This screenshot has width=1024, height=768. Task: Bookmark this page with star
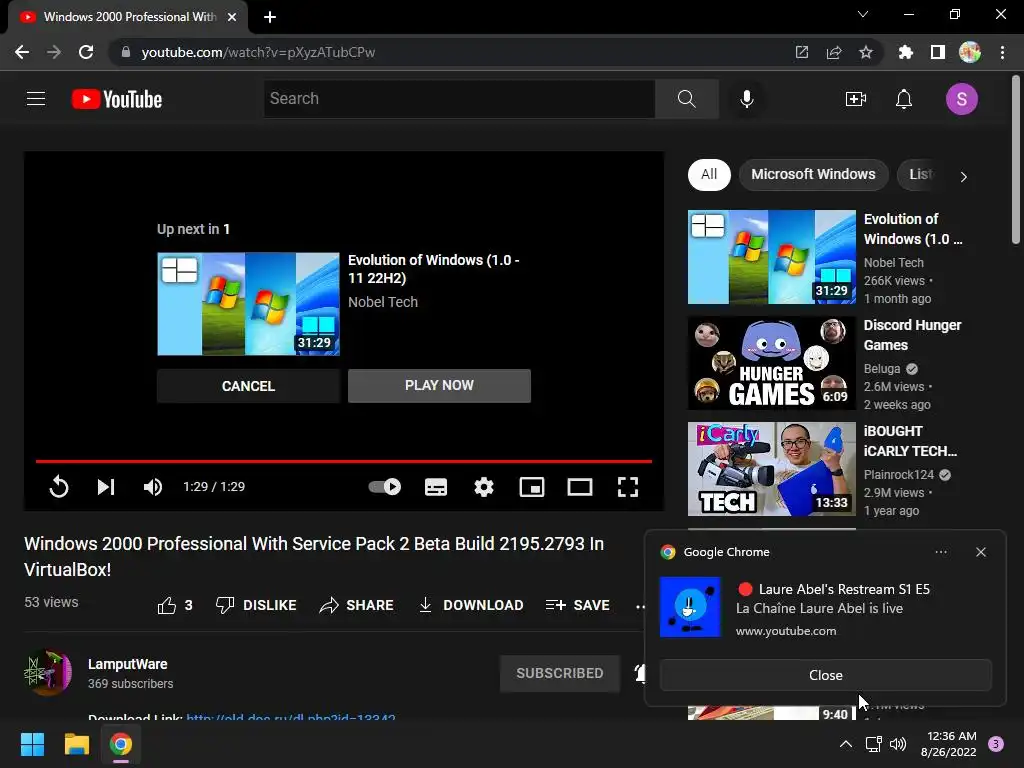pyautogui.click(x=865, y=52)
